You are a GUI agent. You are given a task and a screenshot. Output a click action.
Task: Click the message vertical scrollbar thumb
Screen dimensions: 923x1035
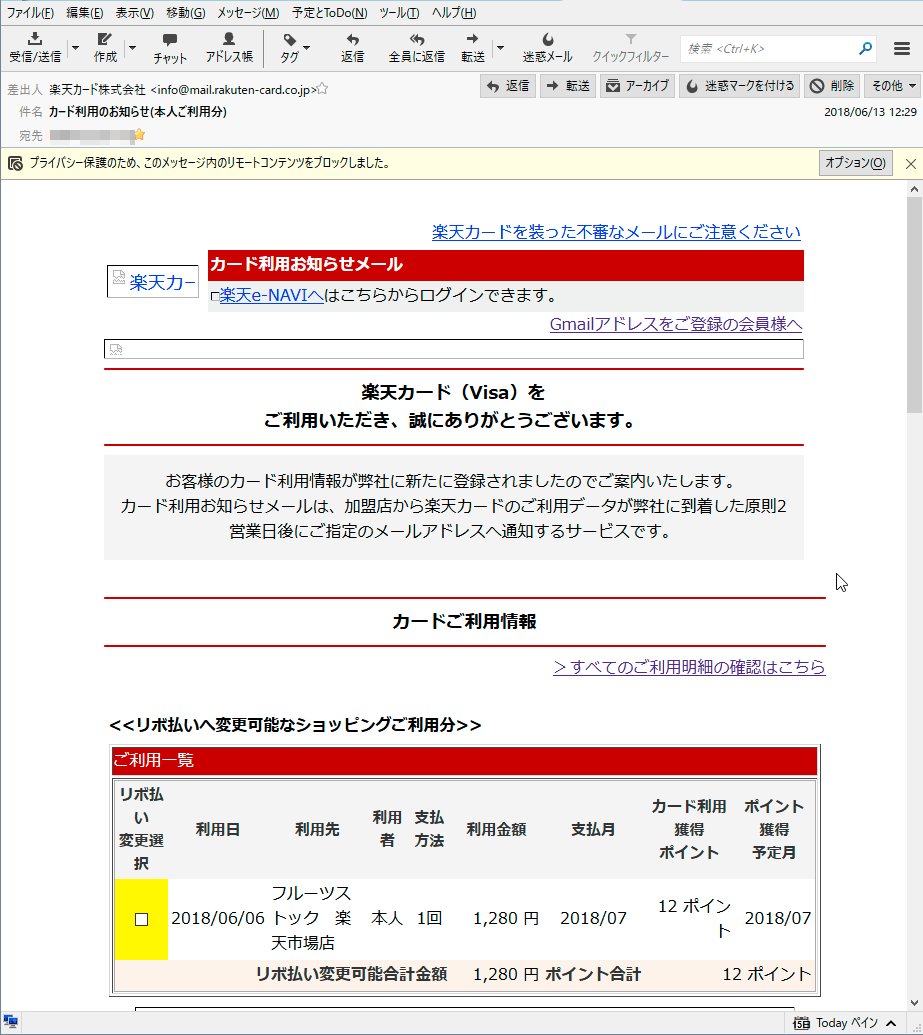(914, 305)
